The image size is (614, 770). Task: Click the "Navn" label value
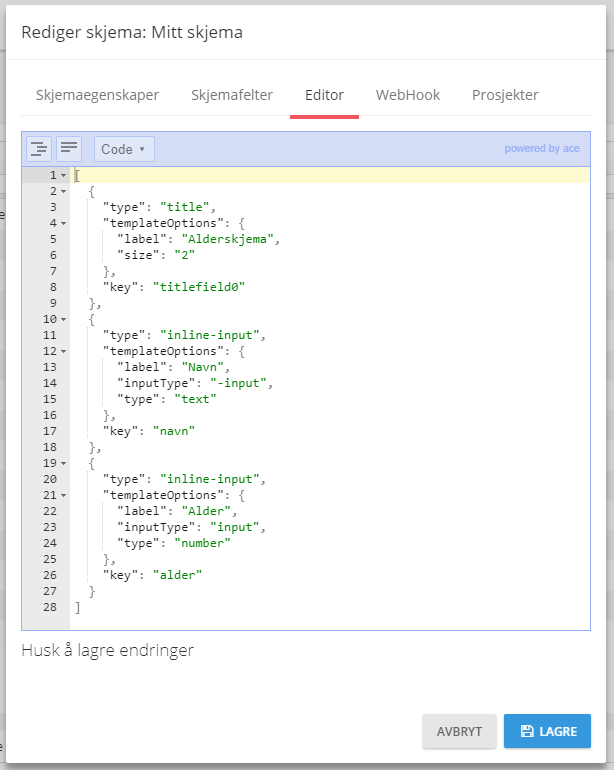click(202, 367)
